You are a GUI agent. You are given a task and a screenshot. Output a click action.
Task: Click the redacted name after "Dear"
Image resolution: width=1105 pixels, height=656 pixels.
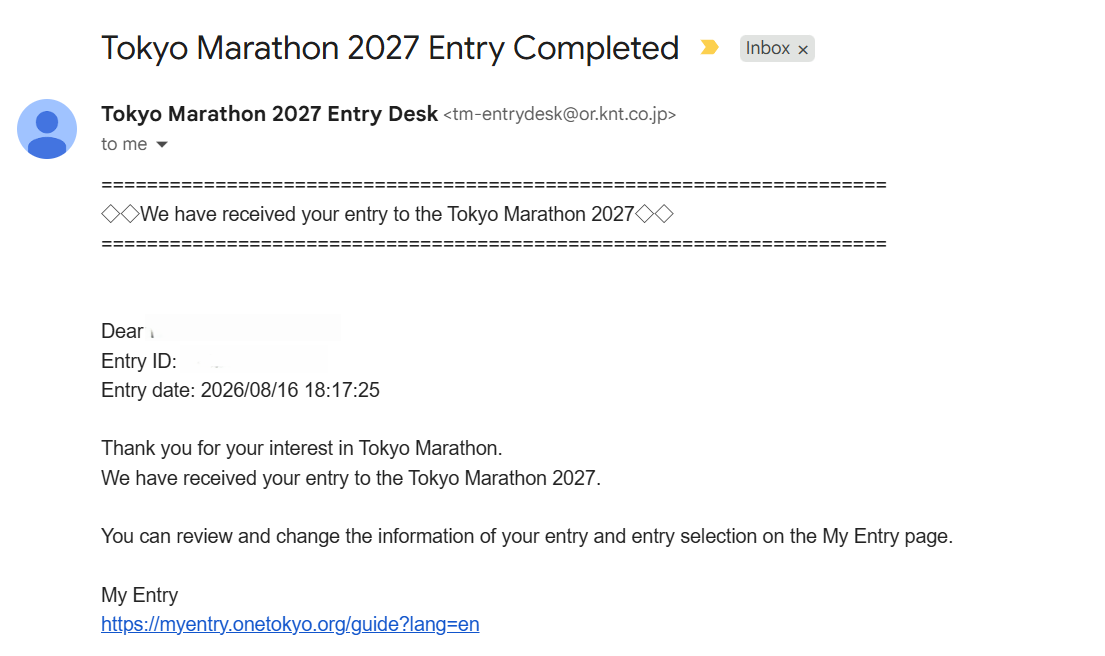click(x=243, y=330)
